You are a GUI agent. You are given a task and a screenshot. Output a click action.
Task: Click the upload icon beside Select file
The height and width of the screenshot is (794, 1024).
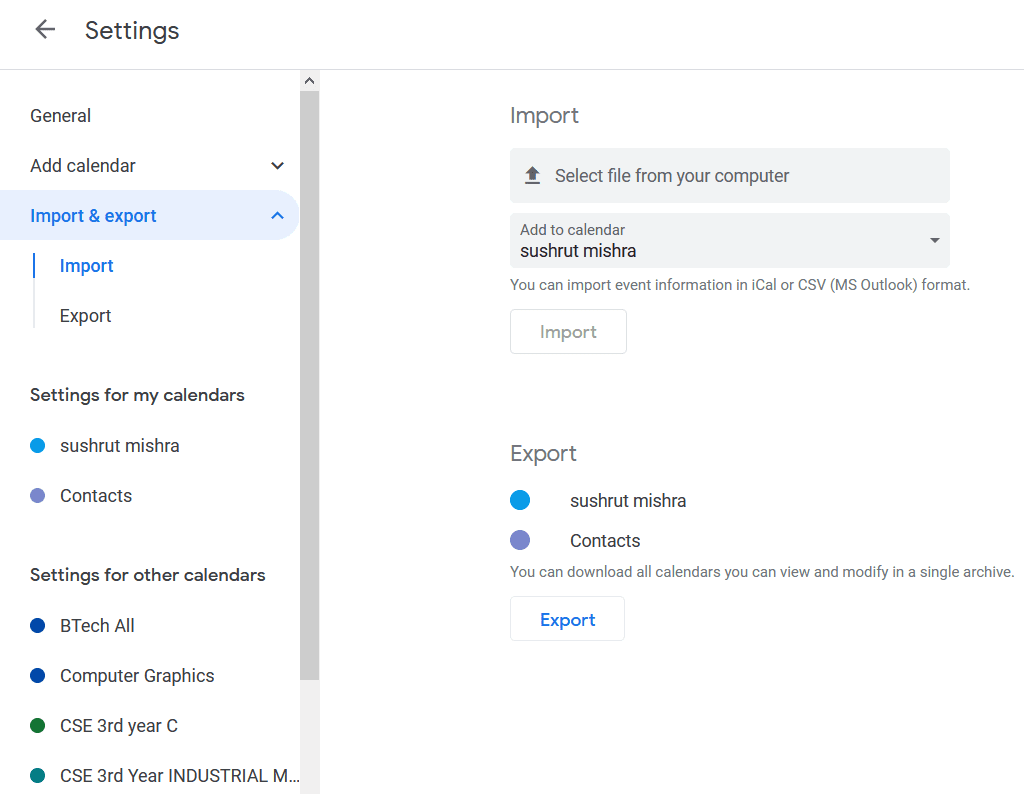pos(532,176)
